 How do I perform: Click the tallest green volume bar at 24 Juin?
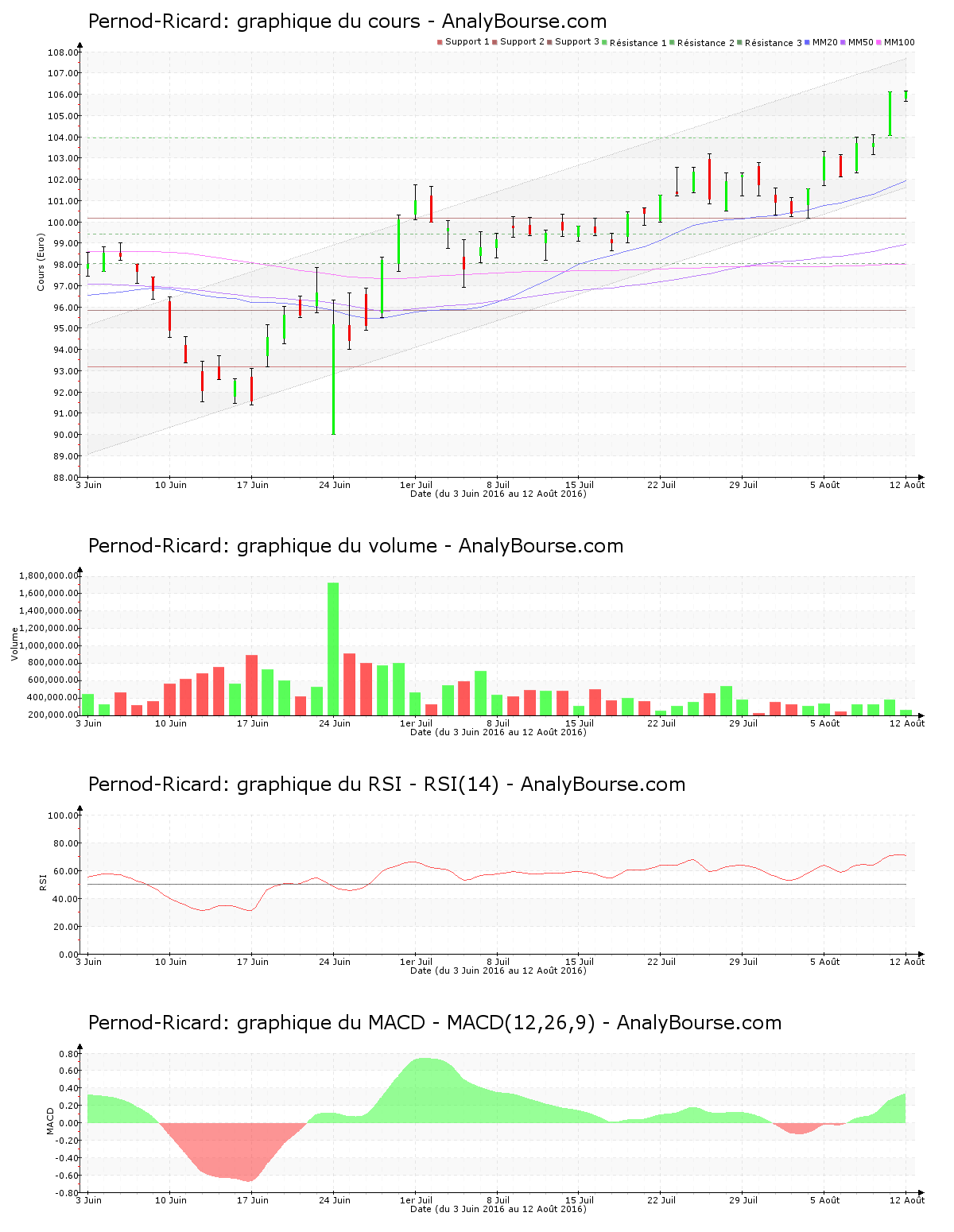(333, 649)
